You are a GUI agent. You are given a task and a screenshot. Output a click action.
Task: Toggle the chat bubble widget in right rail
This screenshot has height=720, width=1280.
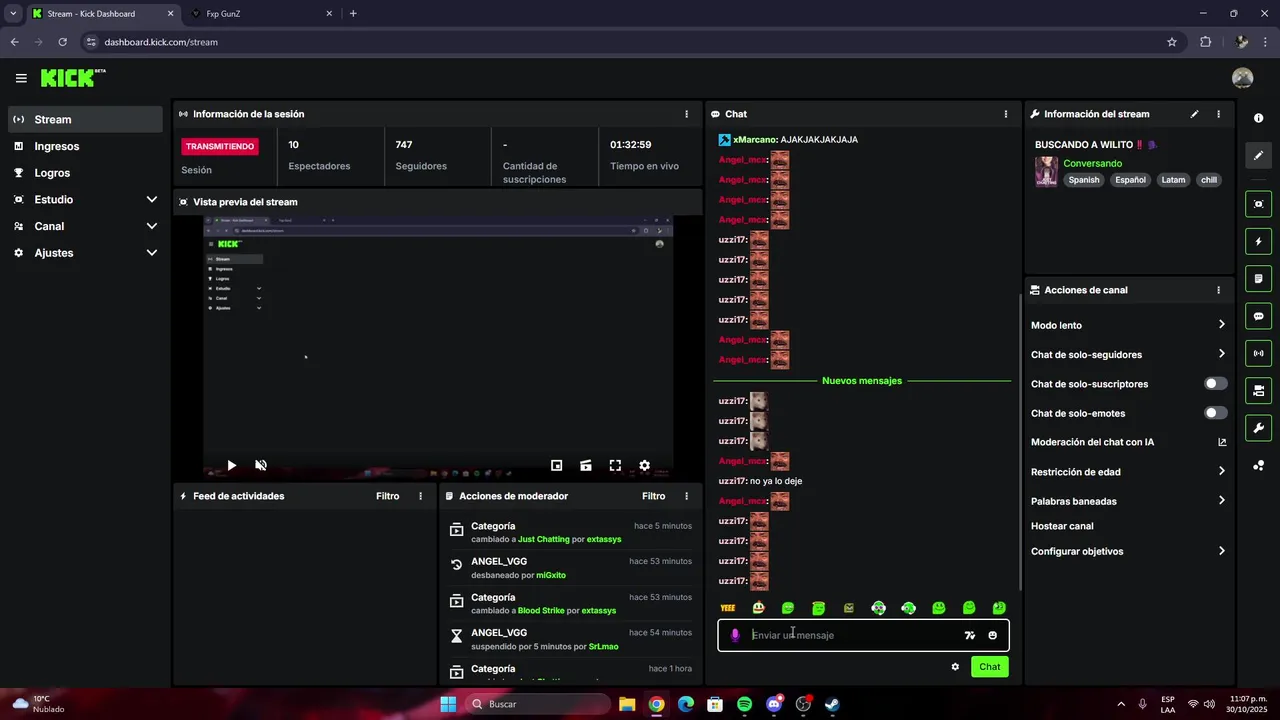click(x=1258, y=316)
